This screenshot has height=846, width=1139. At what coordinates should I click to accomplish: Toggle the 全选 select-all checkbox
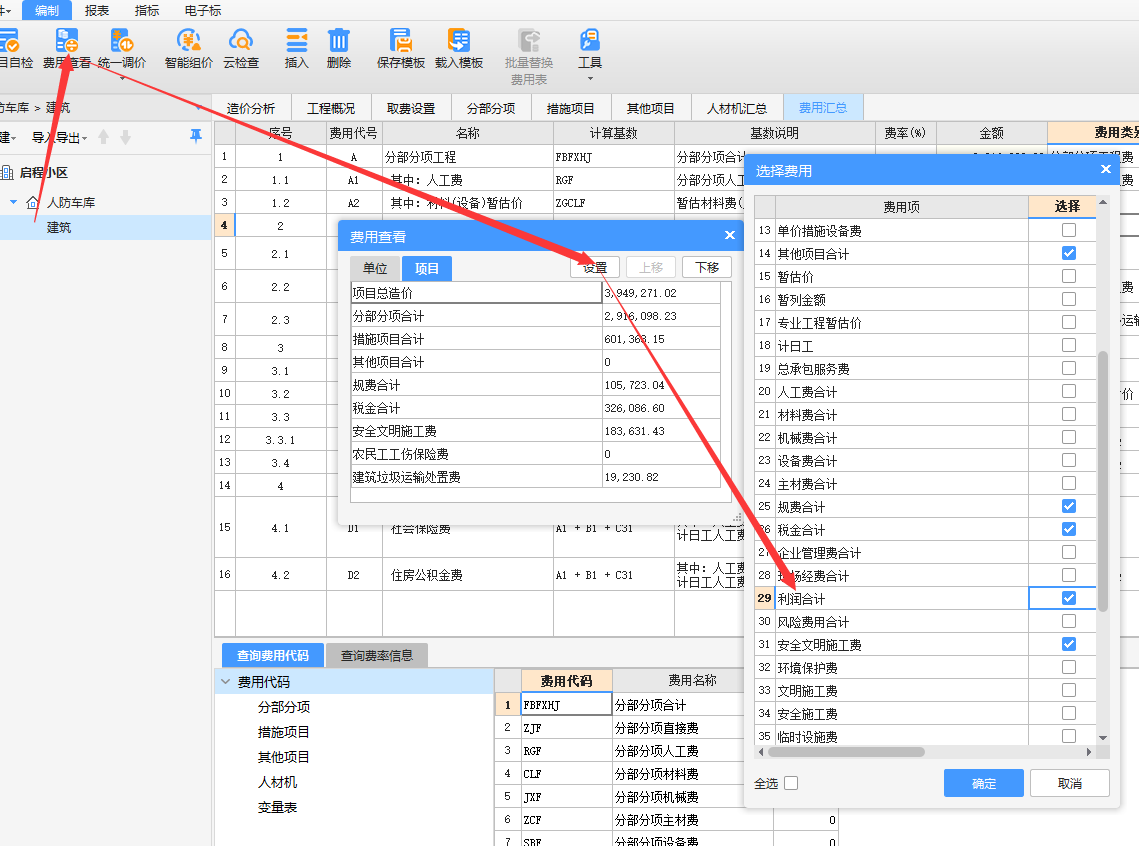(791, 783)
